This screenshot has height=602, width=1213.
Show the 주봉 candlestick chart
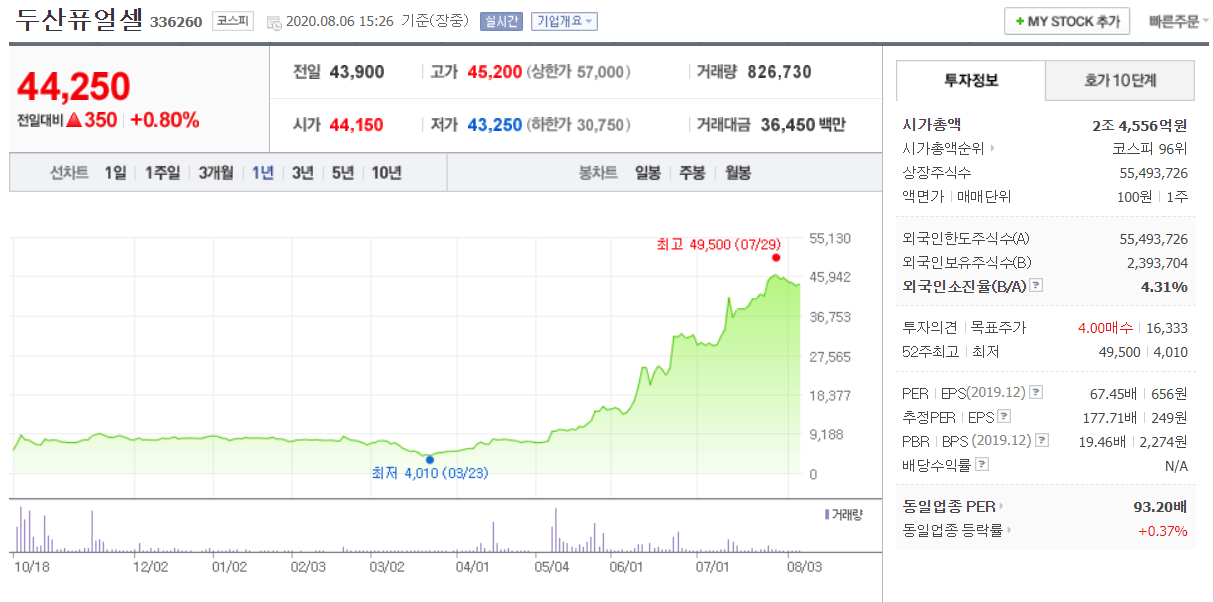coord(692,173)
